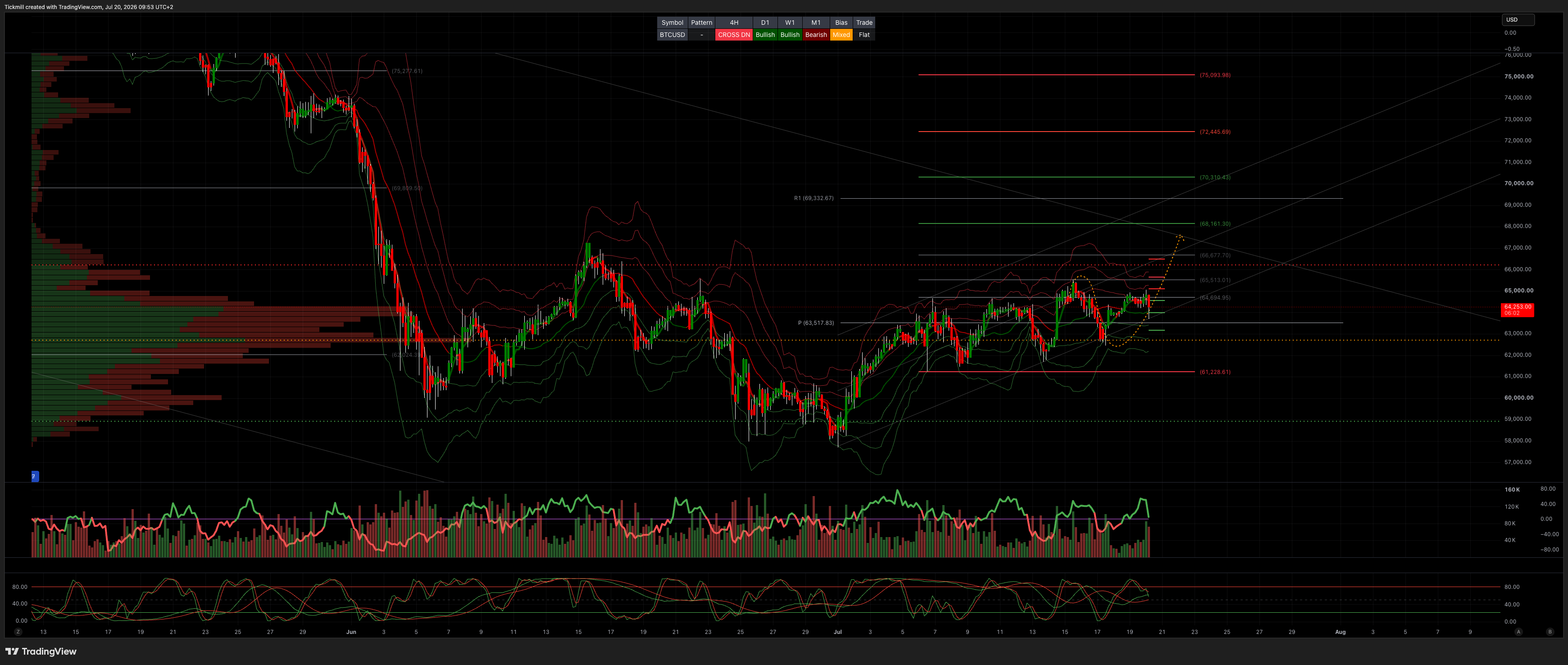Click the Trade column header

(864, 23)
